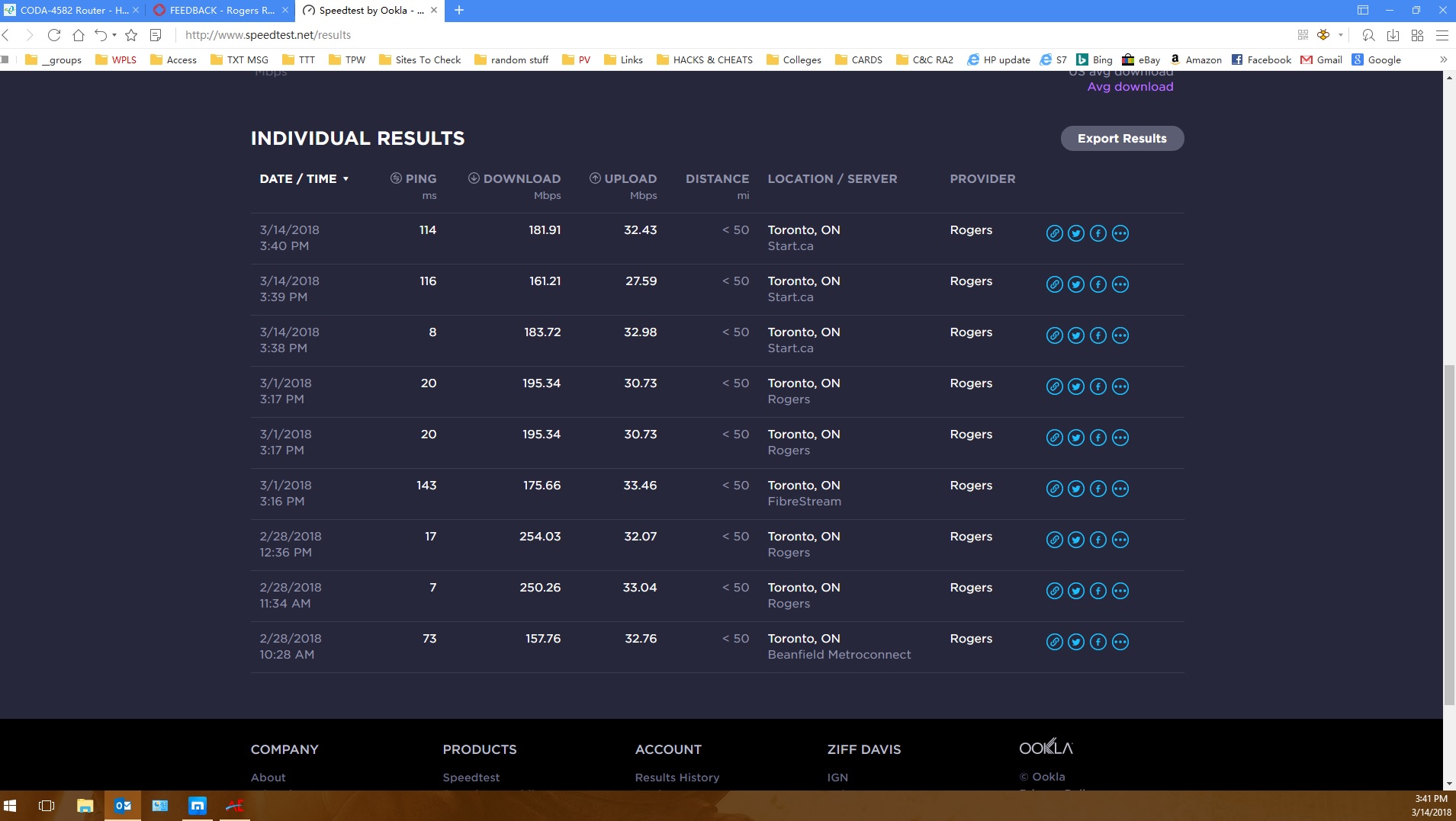Open undo history dropdown arrow

(114, 35)
